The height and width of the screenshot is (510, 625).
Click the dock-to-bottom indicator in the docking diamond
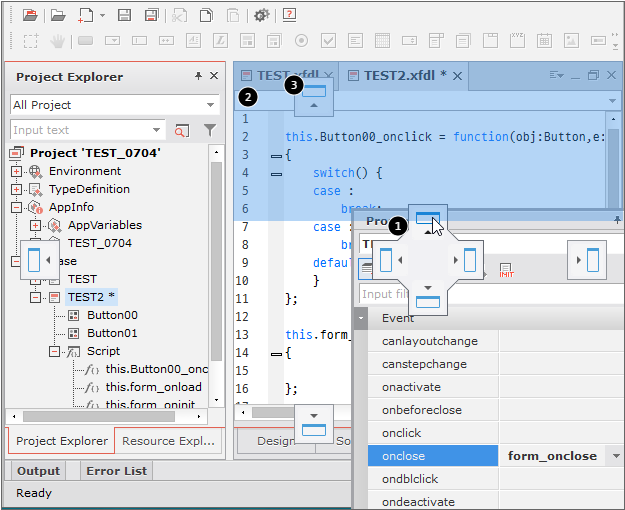(x=428, y=297)
